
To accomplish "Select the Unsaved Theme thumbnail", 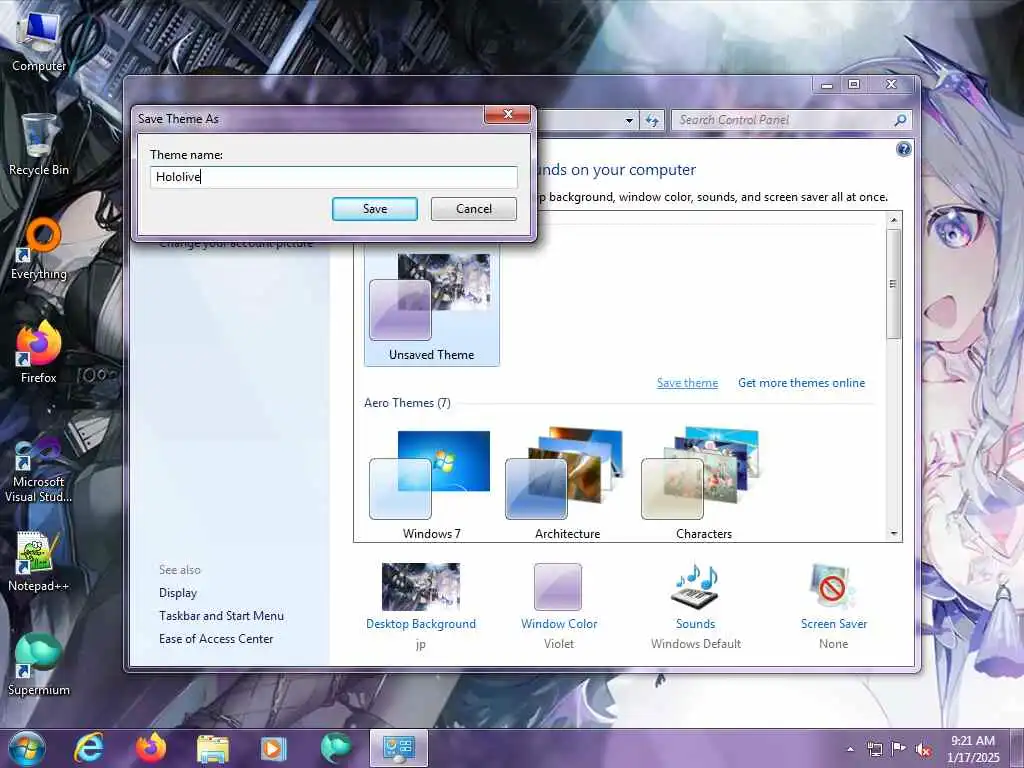I will [x=432, y=306].
